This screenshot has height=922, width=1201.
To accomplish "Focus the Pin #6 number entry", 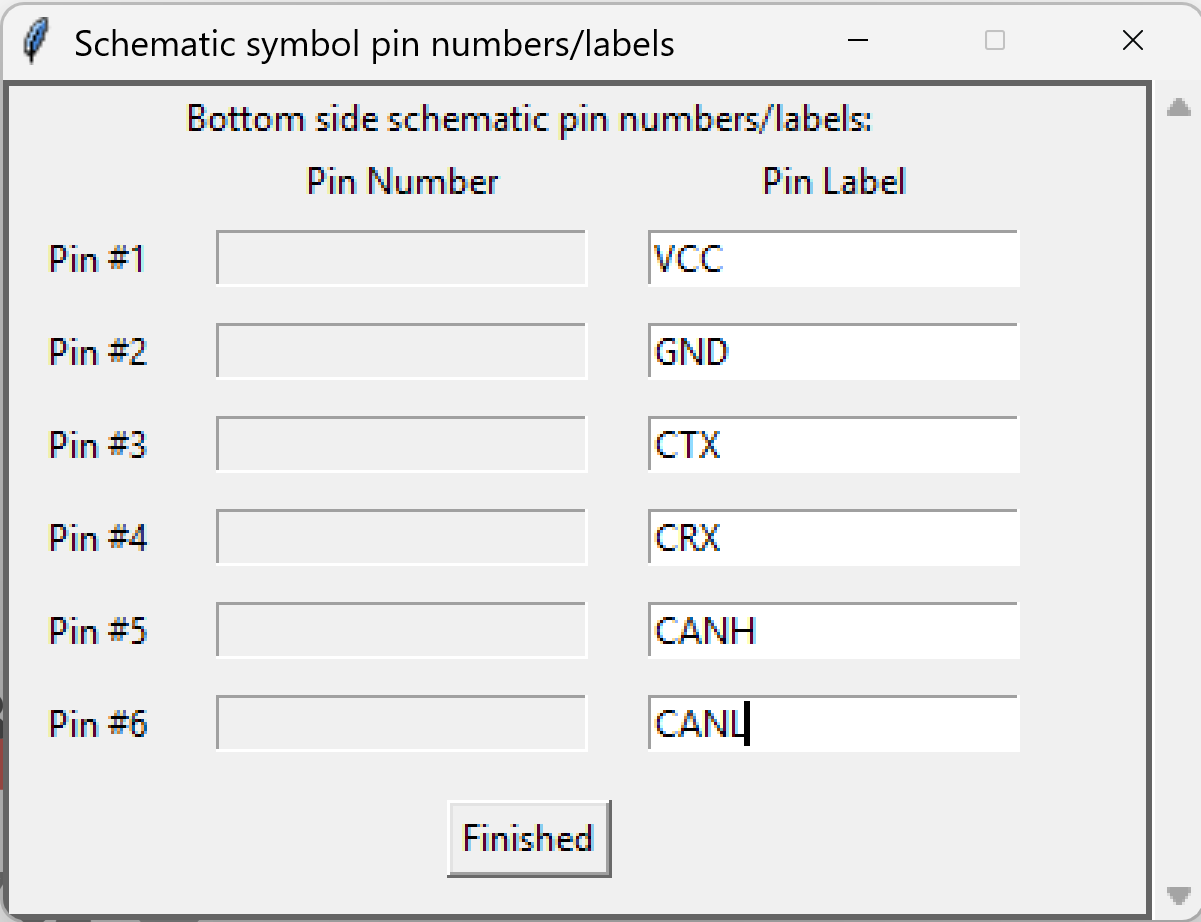I will pyautogui.click(x=401, y=724).
